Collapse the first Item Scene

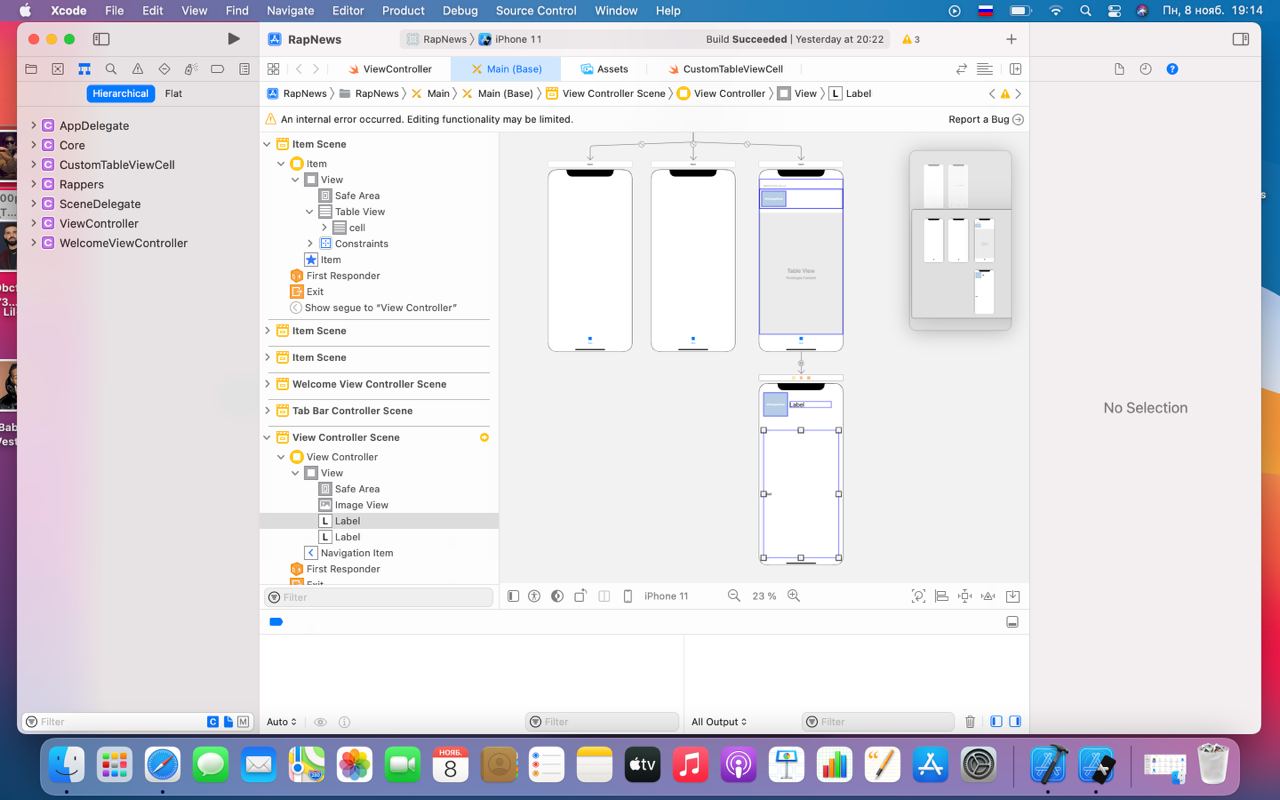[x=267, y=144]
